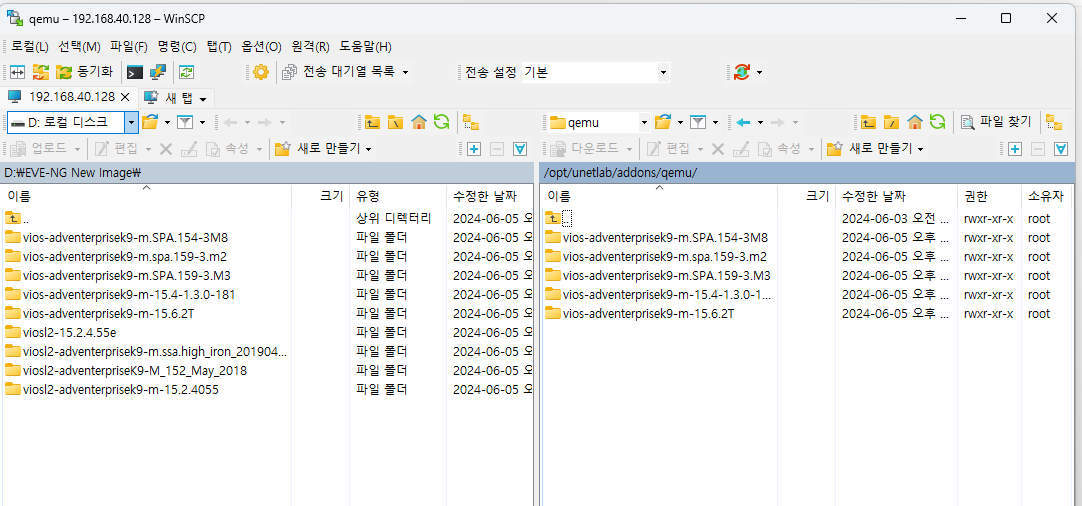The width and height of the screenshot is (1082, 506).
Task: Open the 파일(F) menu
Action: tap(129, 47)
